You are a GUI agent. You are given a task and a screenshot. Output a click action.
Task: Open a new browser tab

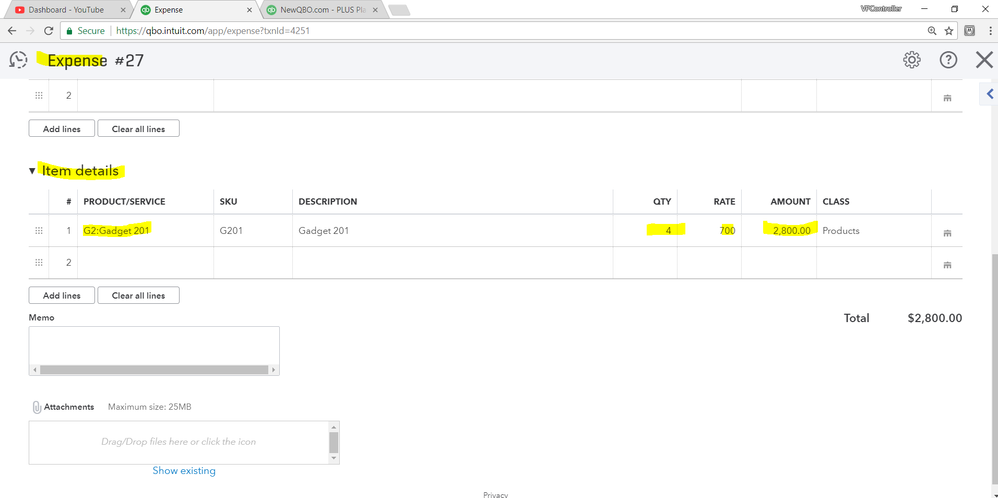click(x=399, y=10)
